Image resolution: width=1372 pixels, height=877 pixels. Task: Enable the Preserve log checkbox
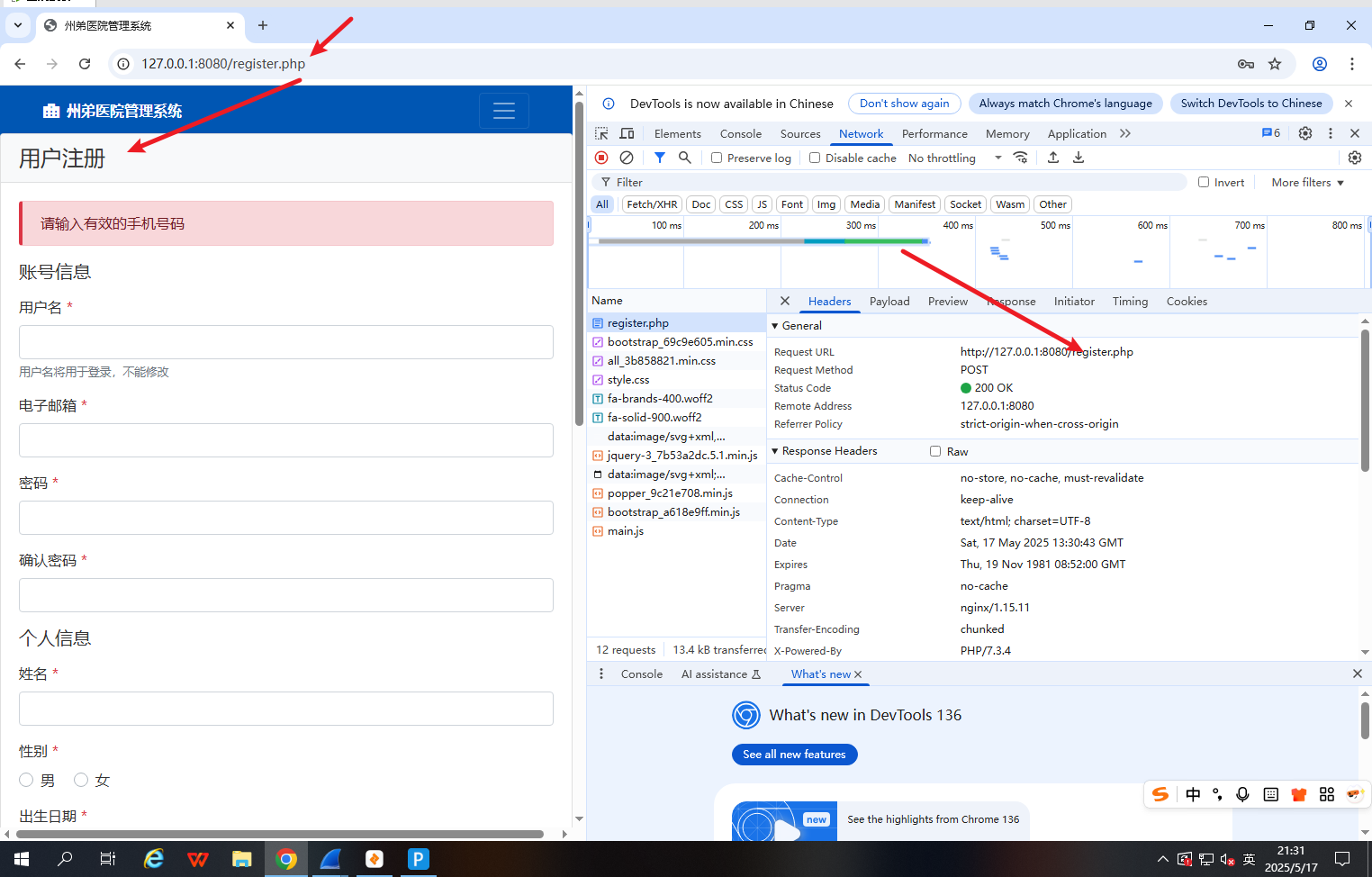[717, 158]
